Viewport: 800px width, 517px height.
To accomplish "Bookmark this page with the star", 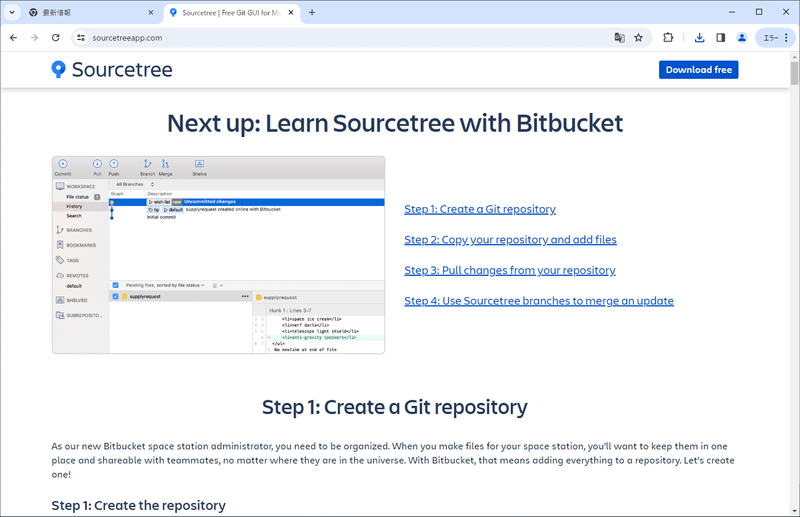I will (x=638, y=38).
